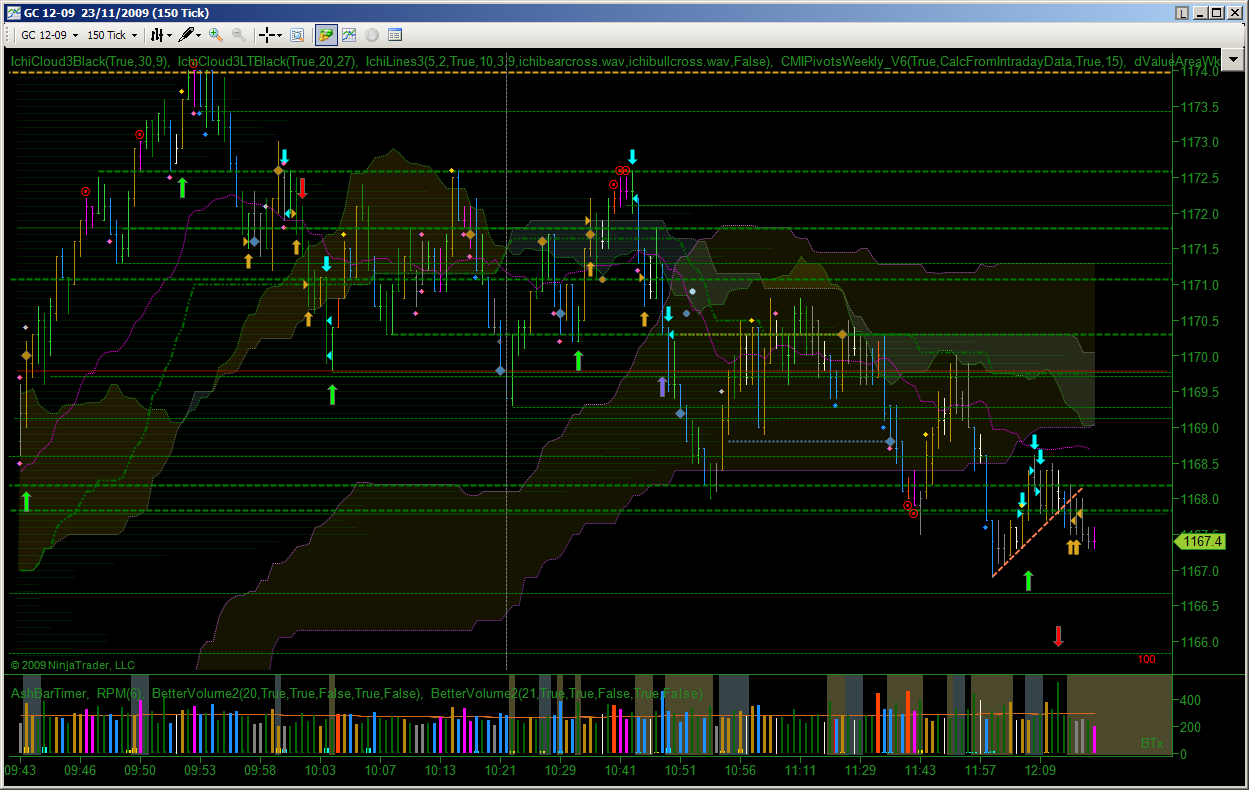Image resolution: width=1249 pixels, height=790 pixels.
Task: Click the BetterVolume2(21,...) indicator label
Action: pos(566,693)
